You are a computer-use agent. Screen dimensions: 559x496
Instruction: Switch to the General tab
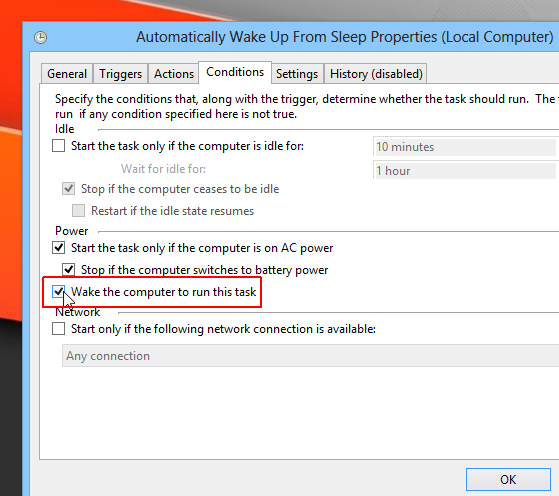tap(67, 74)
